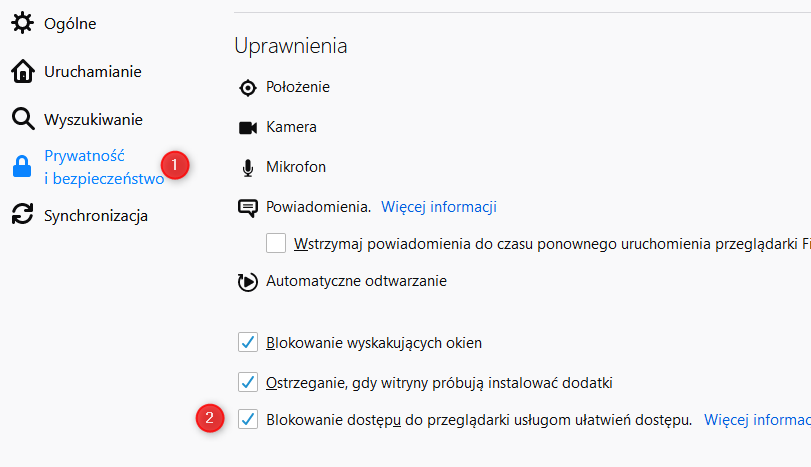
Task: Switch to Wyszukiwanie settings section
Action: pyautogui.click(x=93, y=119)
